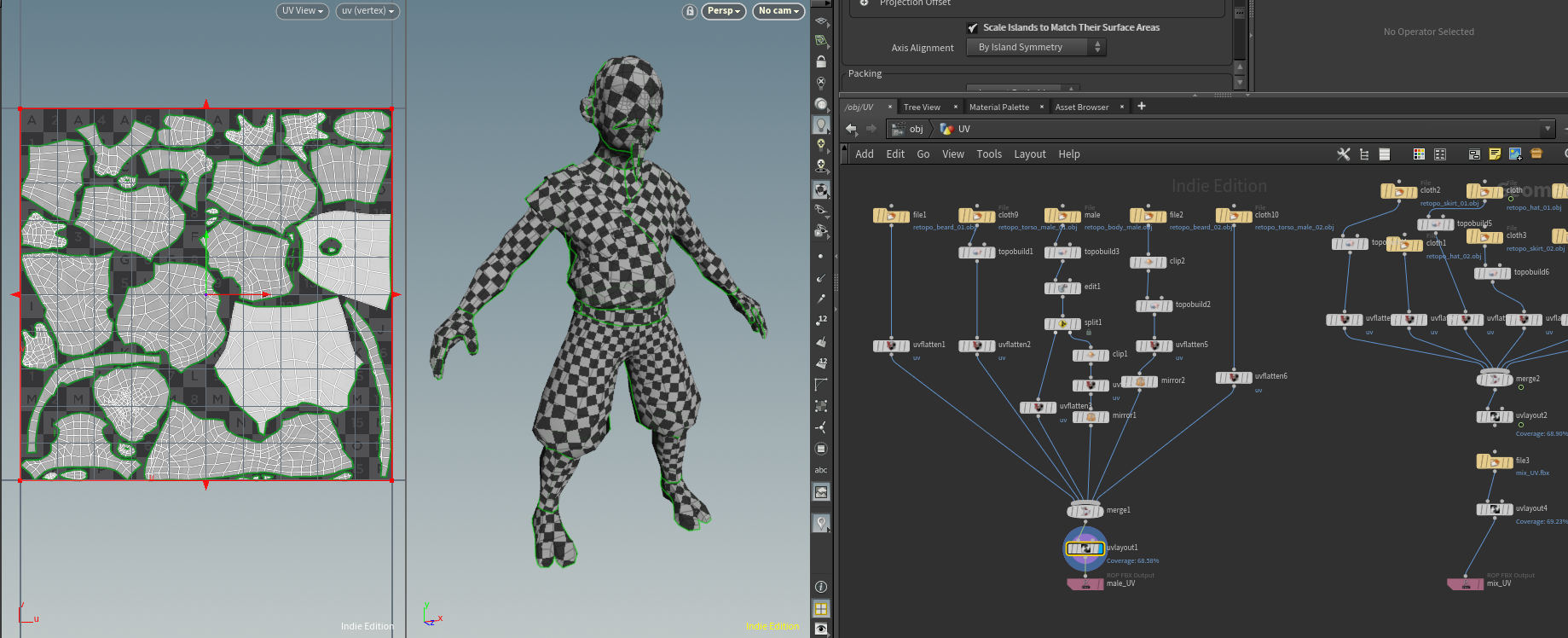Switch to the Material Palette tab
This screenshot has width=1568, height=638.
[998, 107]
